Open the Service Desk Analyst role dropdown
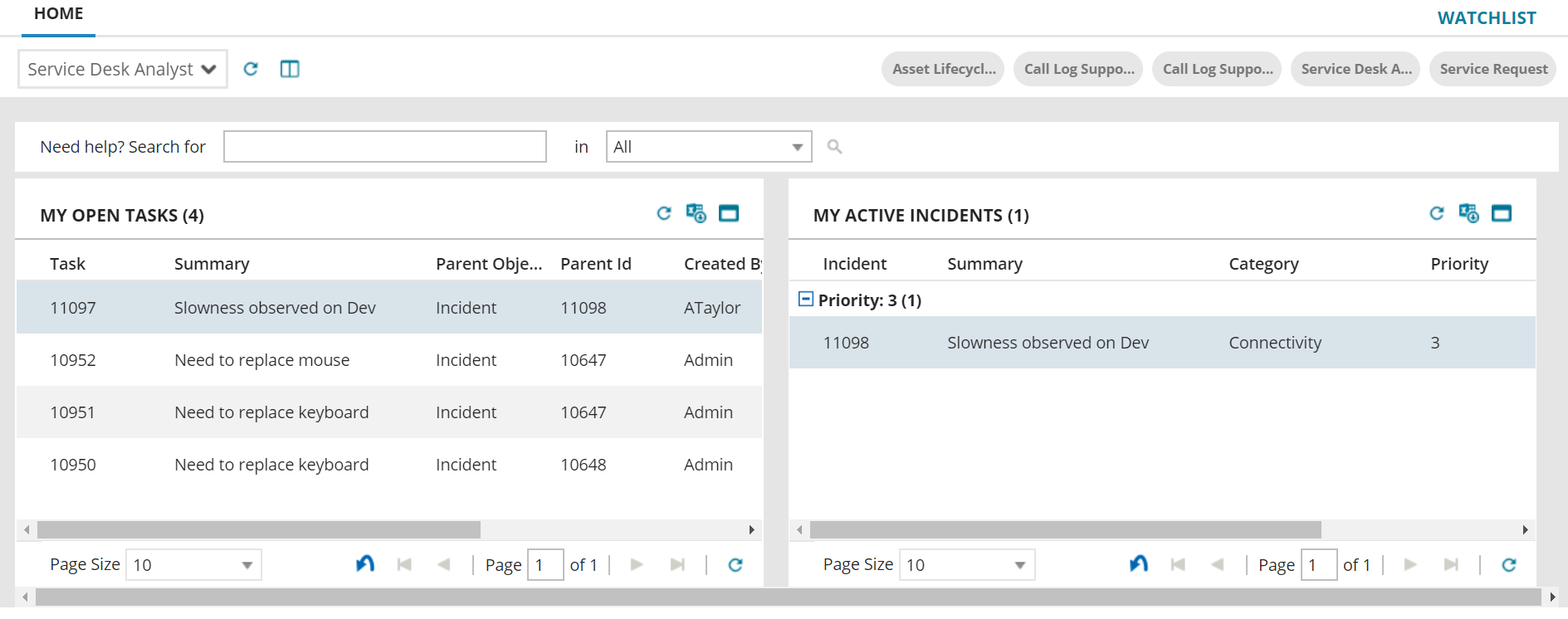Image resolution: width=1568 pixels, height=619 pixels. pyautogui.click(x=123, y=69)
